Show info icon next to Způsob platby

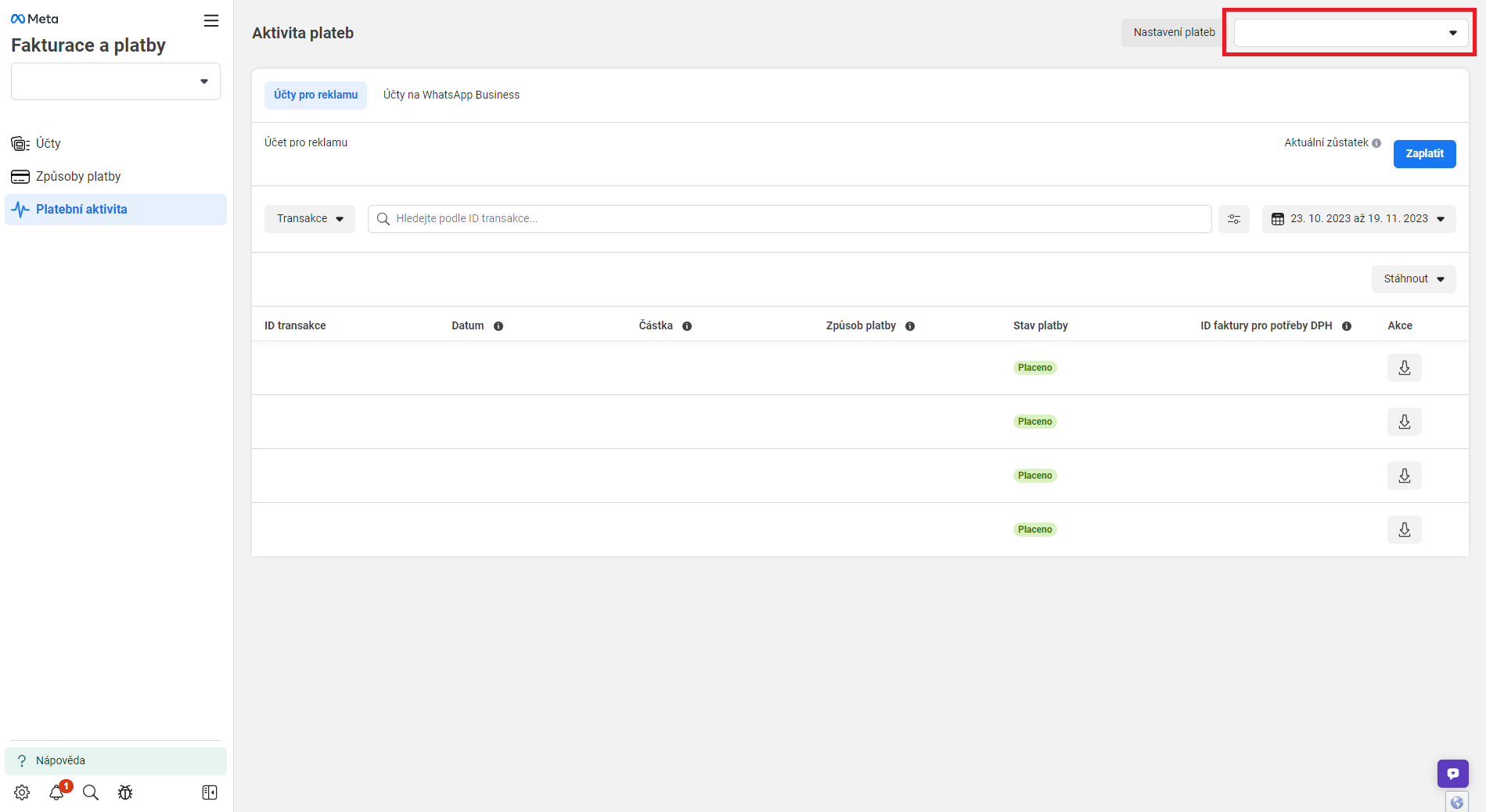click(x=910, y=326)
